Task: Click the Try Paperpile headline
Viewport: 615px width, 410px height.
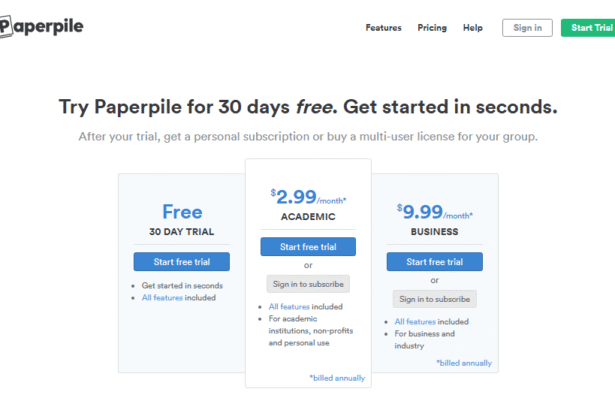Action: point(308,107)
